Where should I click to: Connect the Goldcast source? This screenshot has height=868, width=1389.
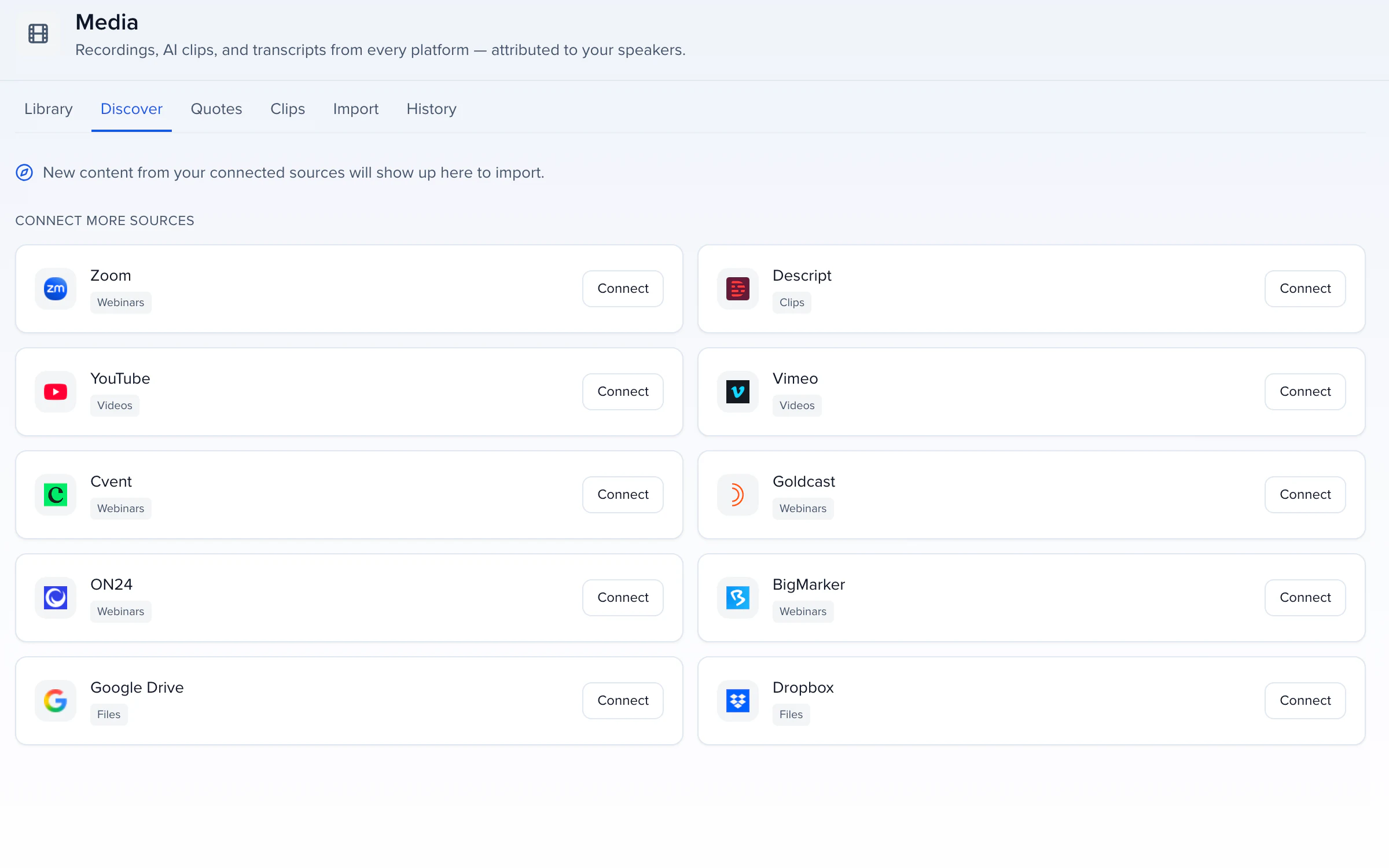(1305, 495)
